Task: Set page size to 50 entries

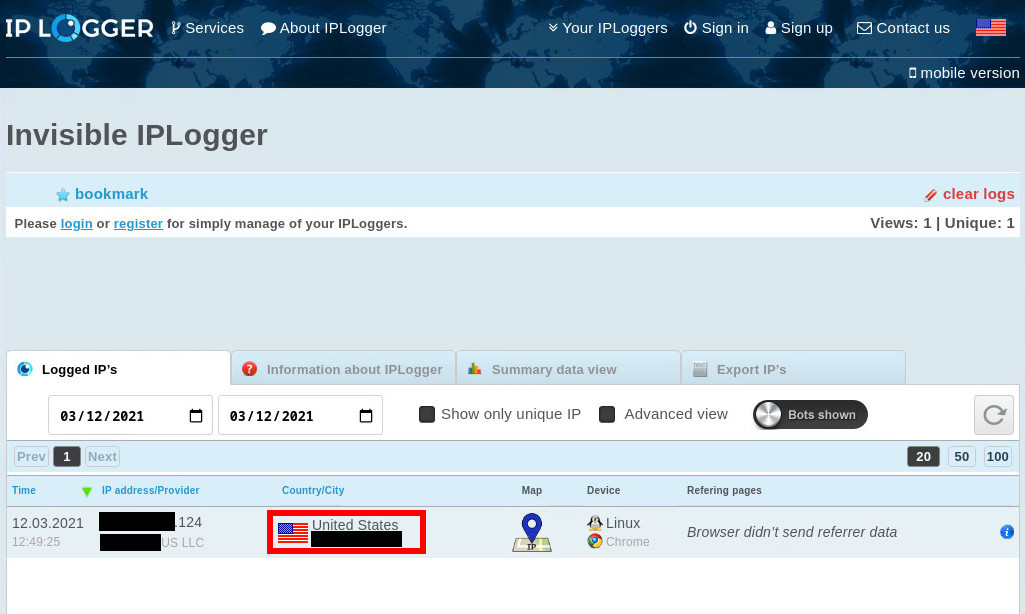Action: pyautogui.click(x=961, y=456)
